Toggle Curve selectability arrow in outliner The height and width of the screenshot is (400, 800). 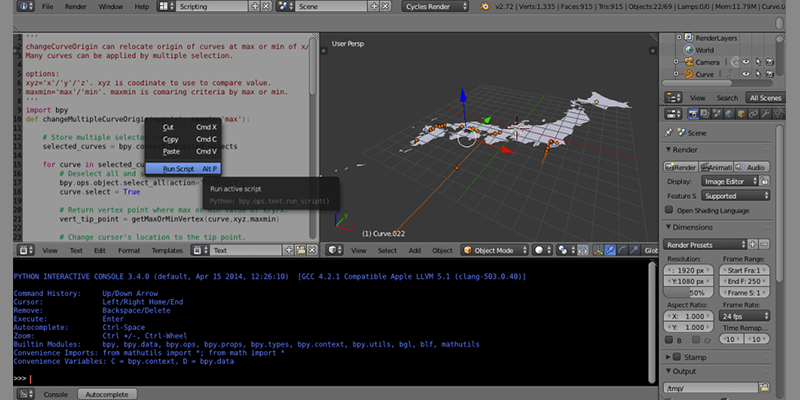pyautogui.click(x=758, y=74)
